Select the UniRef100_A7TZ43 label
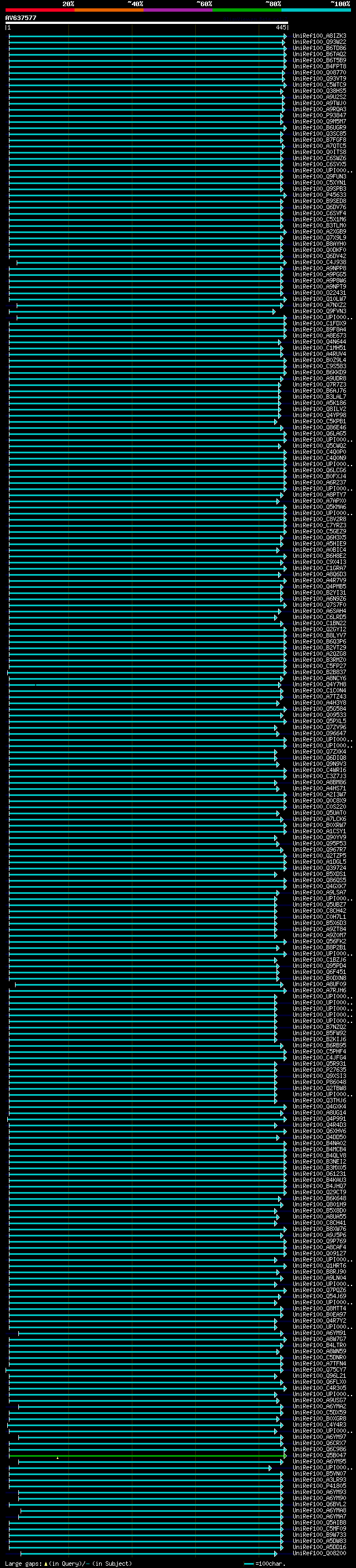The image size is (356, 1568). 319,696
